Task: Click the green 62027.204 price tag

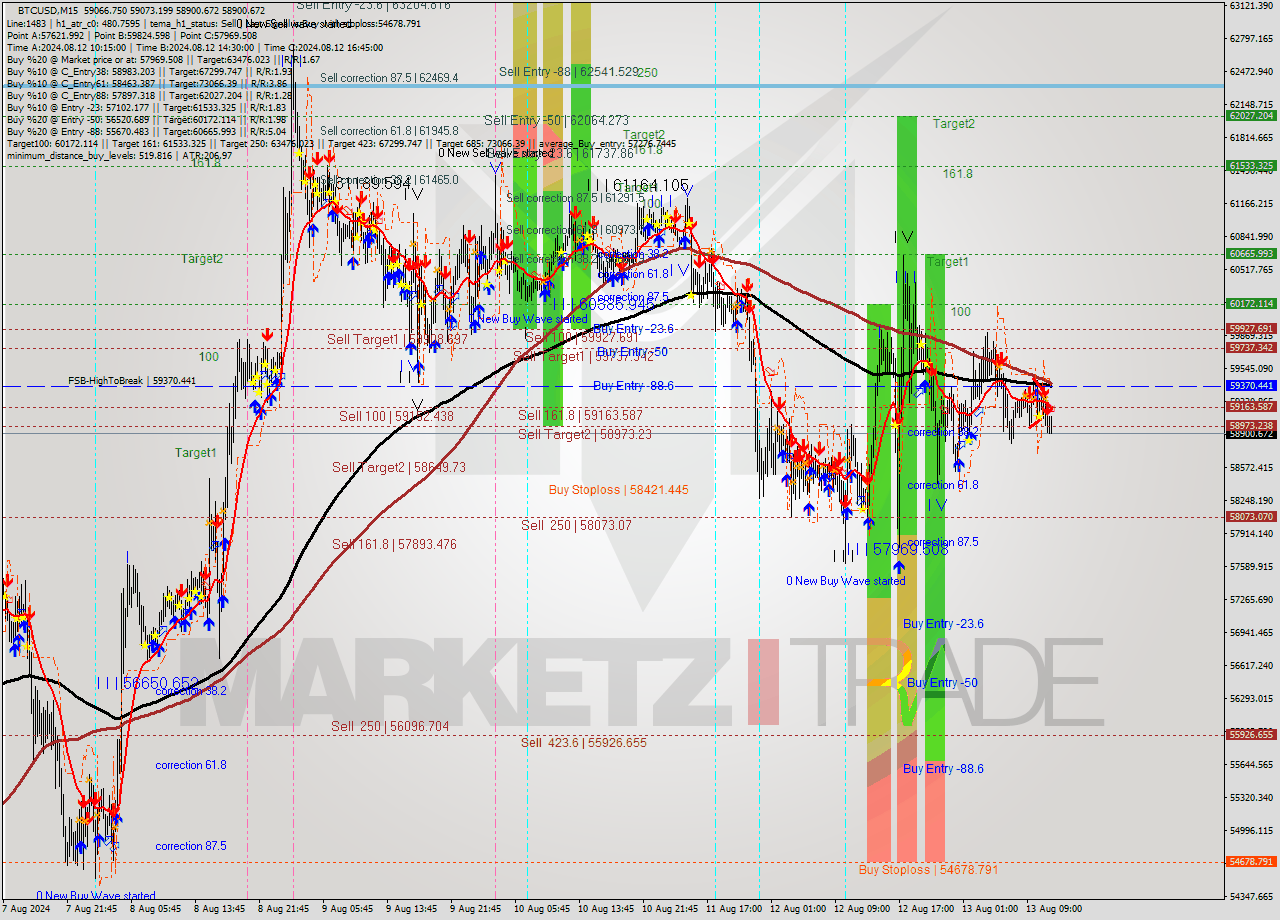Action: coord(1251,116)
